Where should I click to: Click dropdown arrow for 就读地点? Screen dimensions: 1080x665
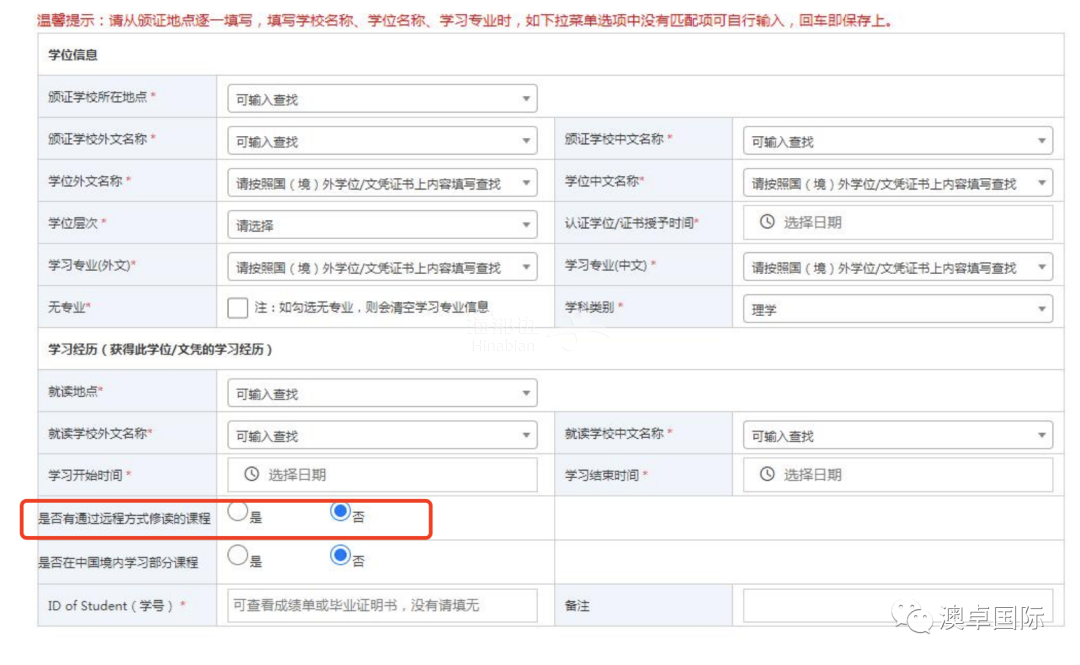(526, 394)
